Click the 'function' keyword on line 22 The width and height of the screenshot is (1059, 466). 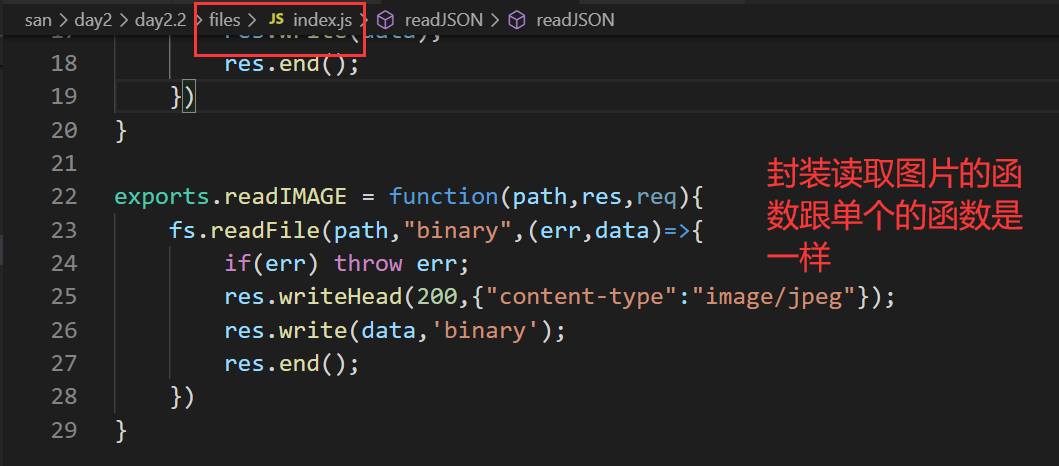[444, 197]
